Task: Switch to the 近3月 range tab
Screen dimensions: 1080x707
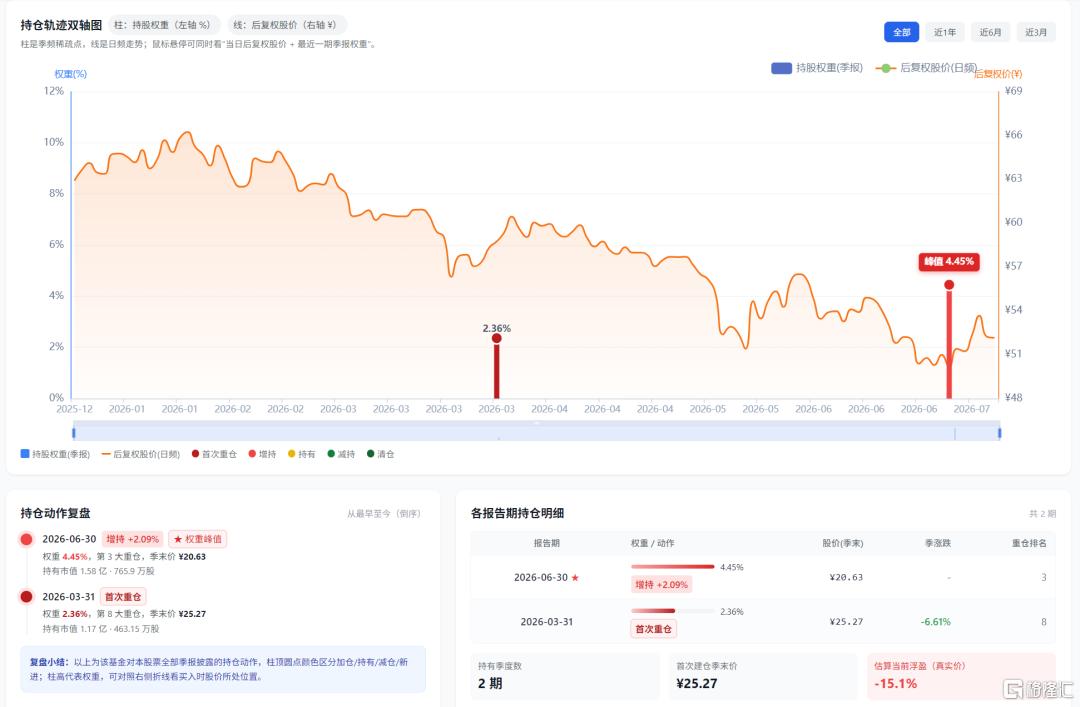Action: click(1036, 32)
